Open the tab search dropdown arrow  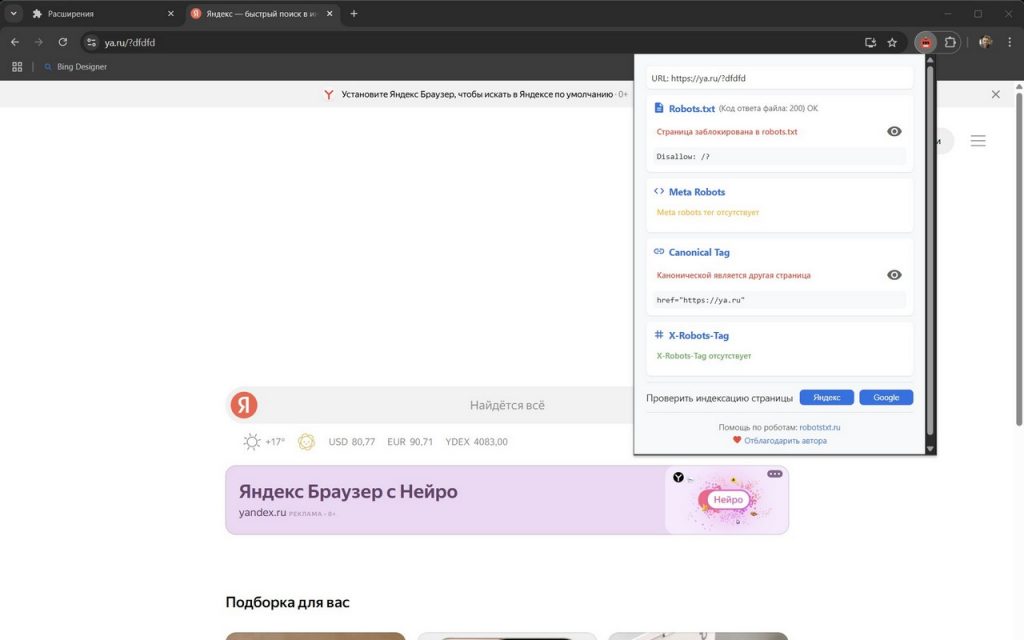(x=13, y=13)
